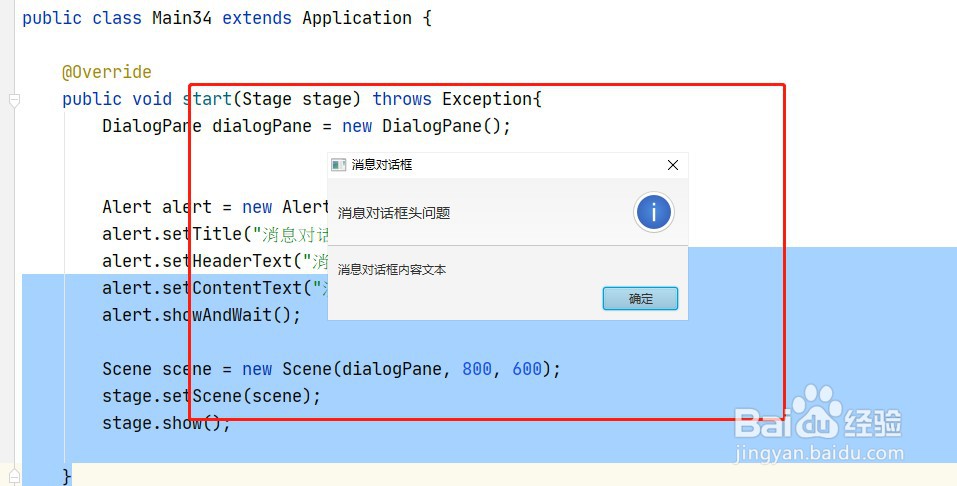Click the stage.setScene(scene) statement
Image resolution: width=957 pixels, height=486 pixels.
211,396
